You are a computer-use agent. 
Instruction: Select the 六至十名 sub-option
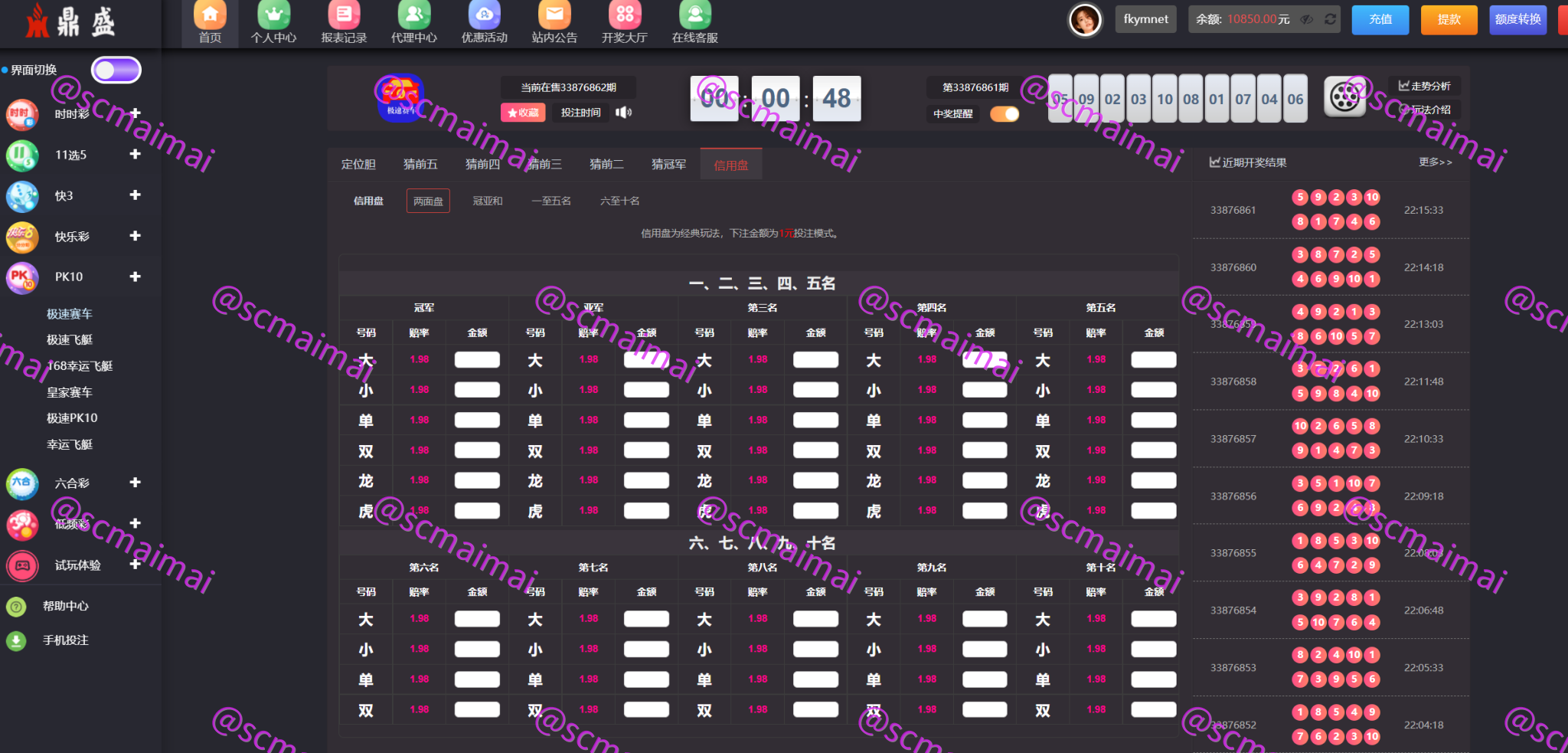pos(620,201)
